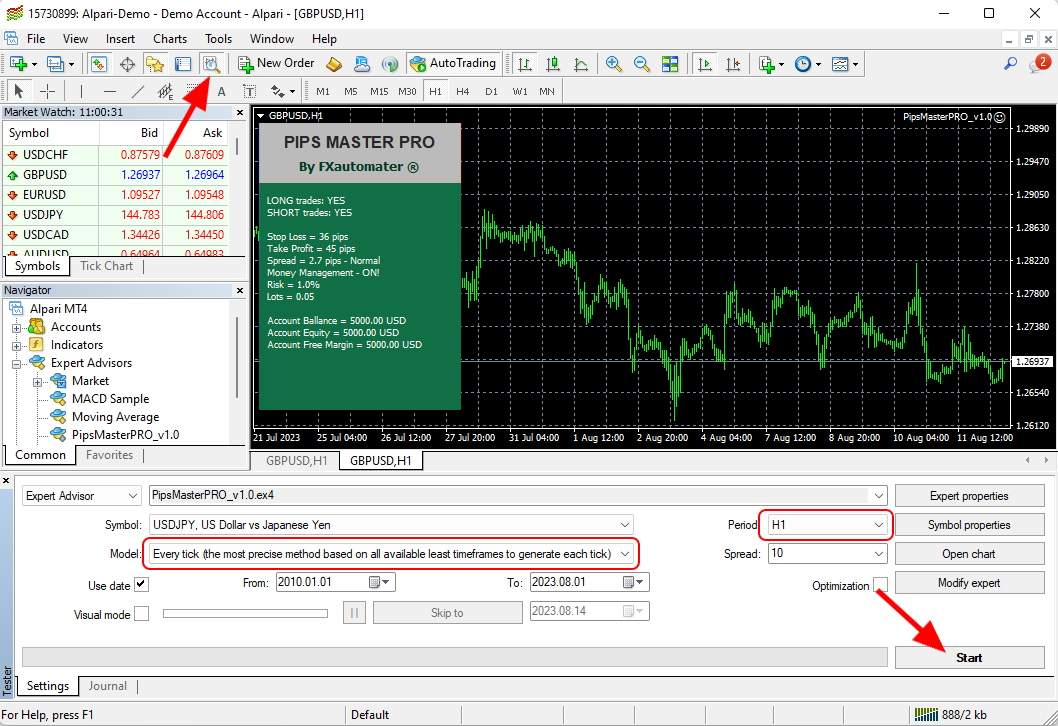Viewport: 1058px width, 726px height.
Task: Open the Model Every tick dropdown
Action: (x=391, y=554)
